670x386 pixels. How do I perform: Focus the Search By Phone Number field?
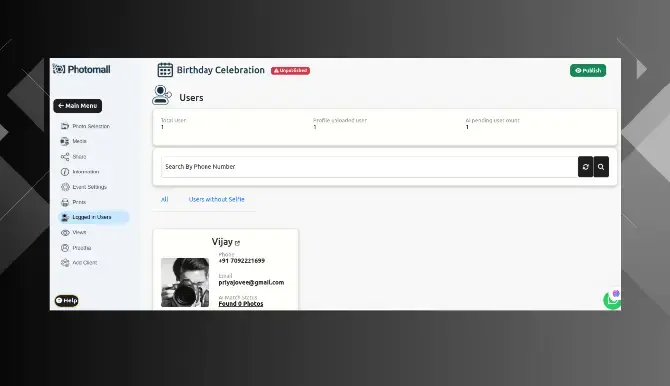[370, 167]
